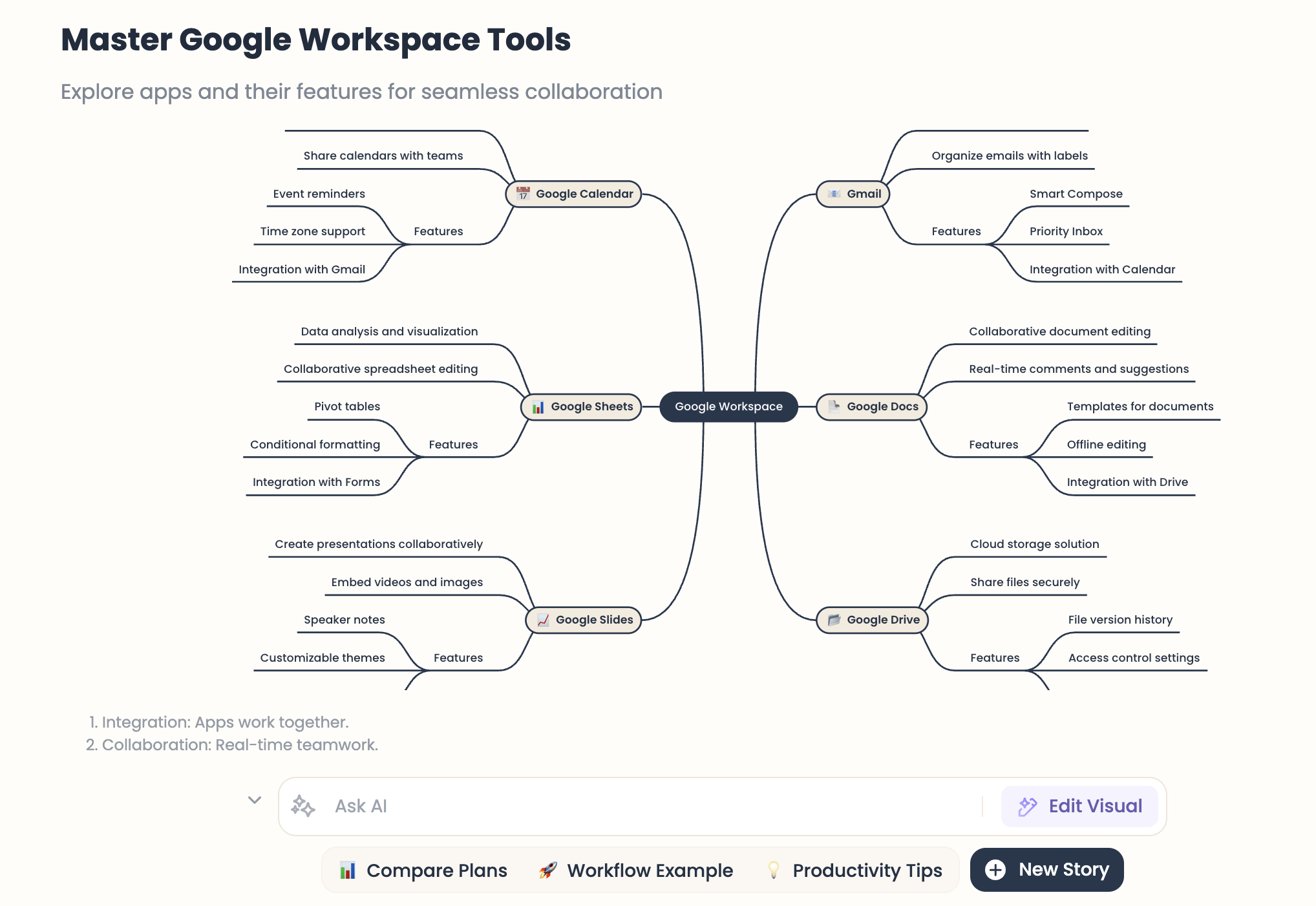
Task: Click 'Share files securely' text
Action: pos(1025,582)
